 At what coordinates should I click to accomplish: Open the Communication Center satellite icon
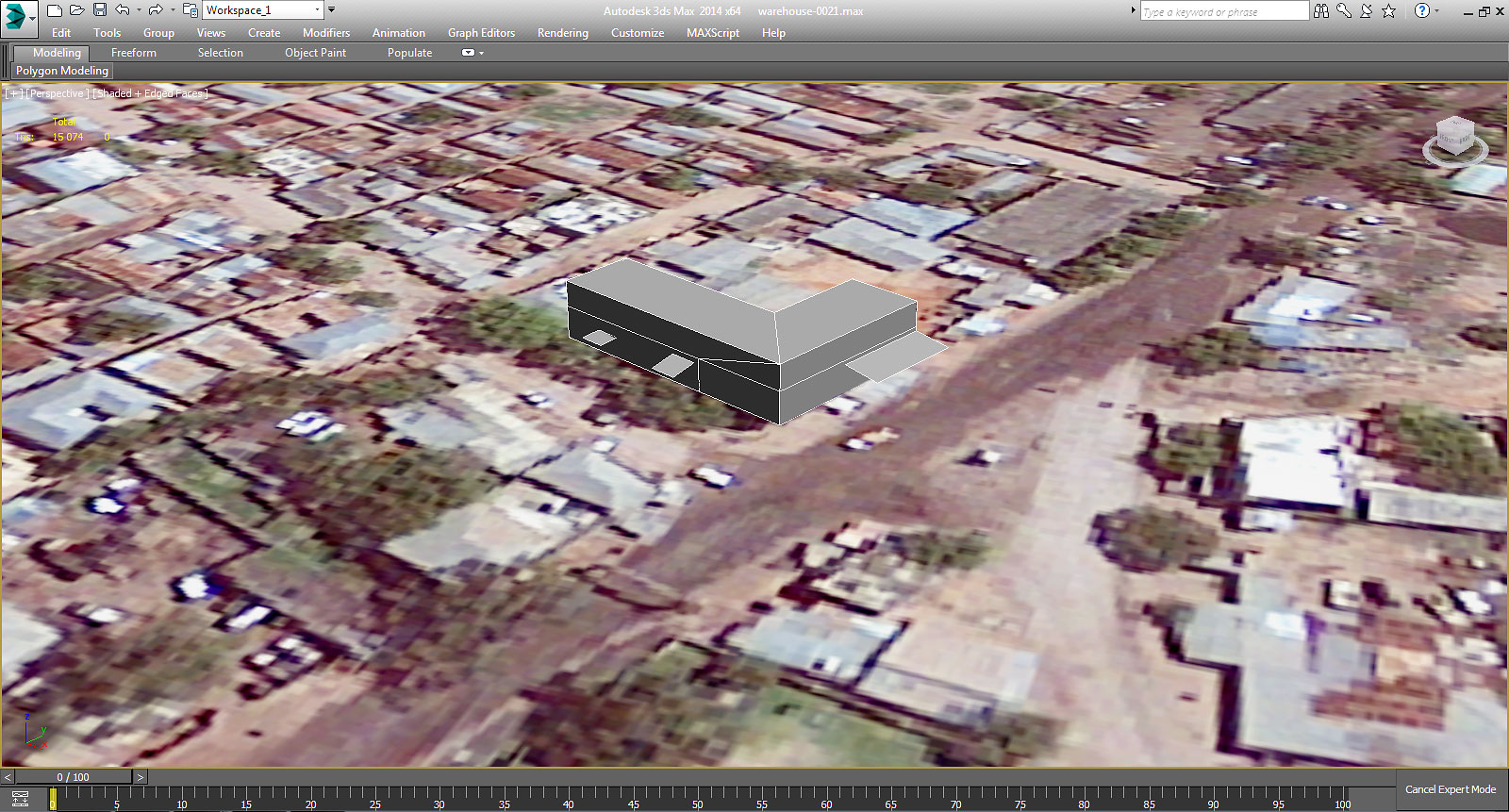coord(1366,10)
